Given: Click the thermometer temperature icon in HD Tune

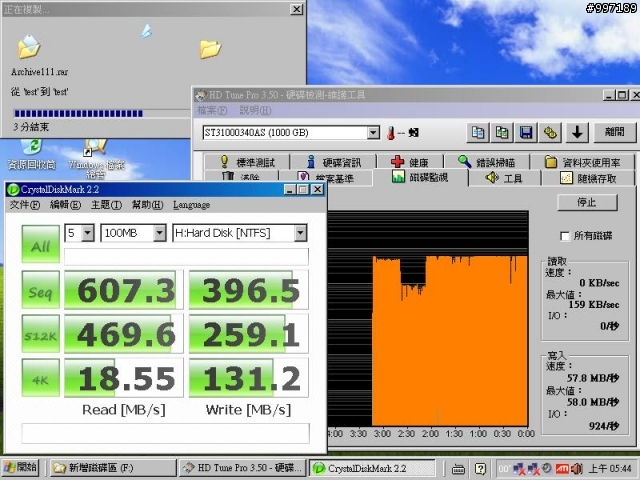Looking at the screenshot, I should [391, 133].
